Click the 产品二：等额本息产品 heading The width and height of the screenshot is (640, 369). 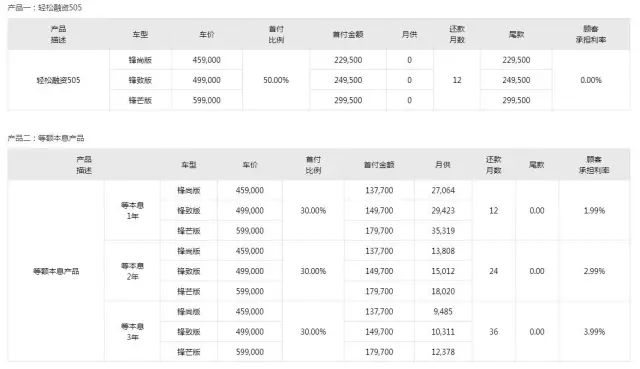click(x=46, y=138)
